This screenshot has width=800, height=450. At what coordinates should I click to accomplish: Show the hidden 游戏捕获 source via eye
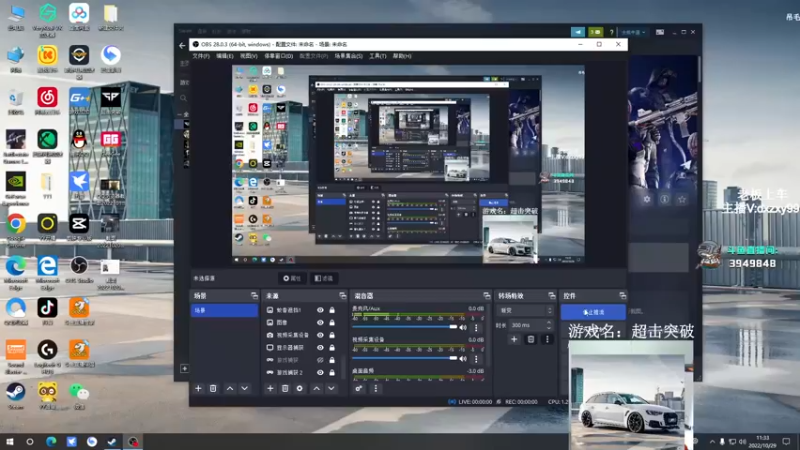320,360
